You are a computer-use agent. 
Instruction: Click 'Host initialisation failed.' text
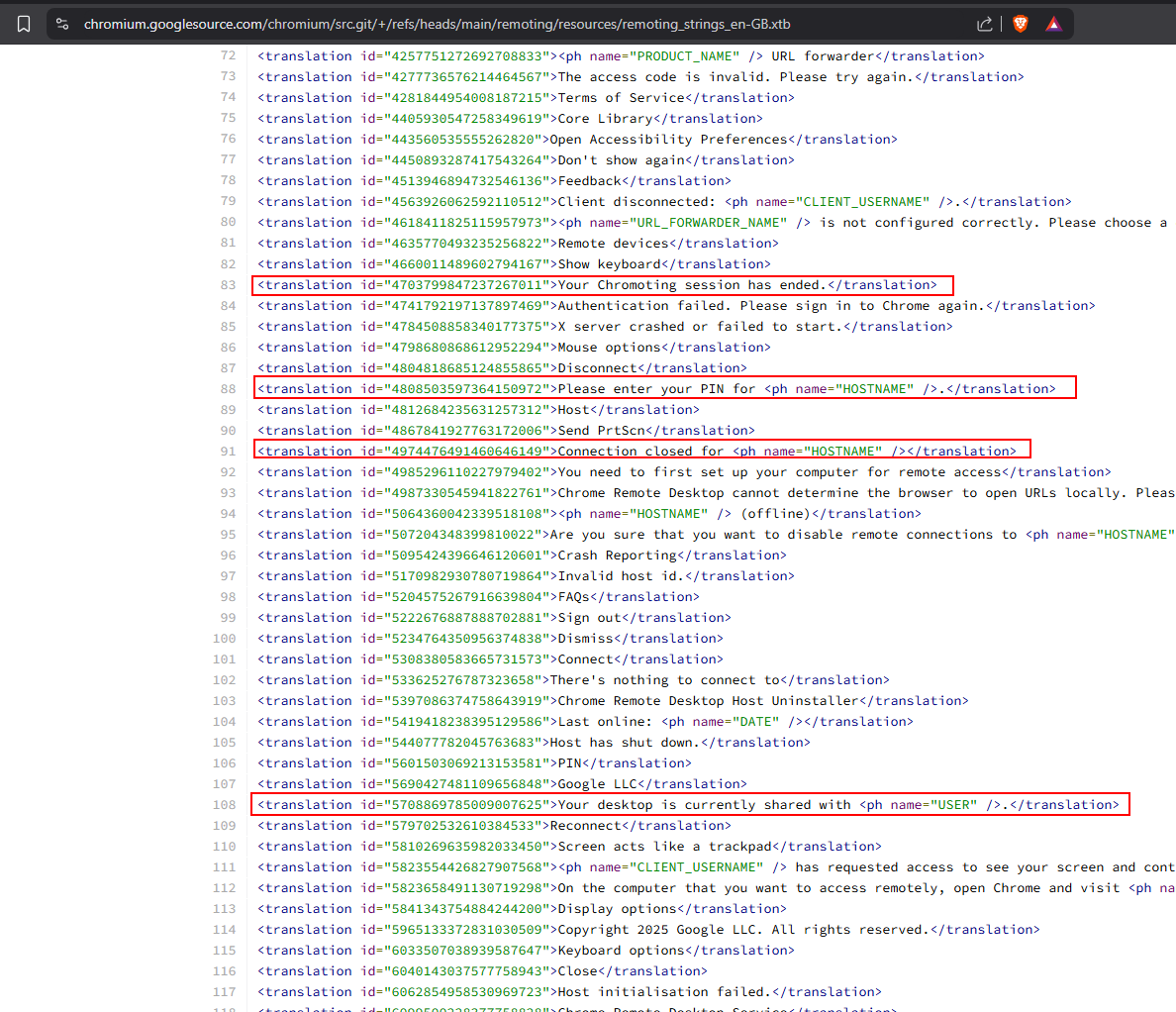[x=664, y=992]
